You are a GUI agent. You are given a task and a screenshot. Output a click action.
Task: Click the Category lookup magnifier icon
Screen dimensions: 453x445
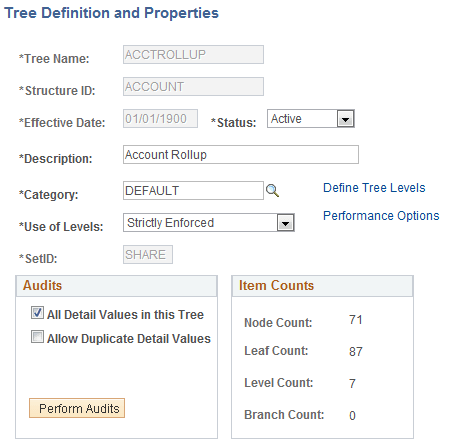(272, 190)
